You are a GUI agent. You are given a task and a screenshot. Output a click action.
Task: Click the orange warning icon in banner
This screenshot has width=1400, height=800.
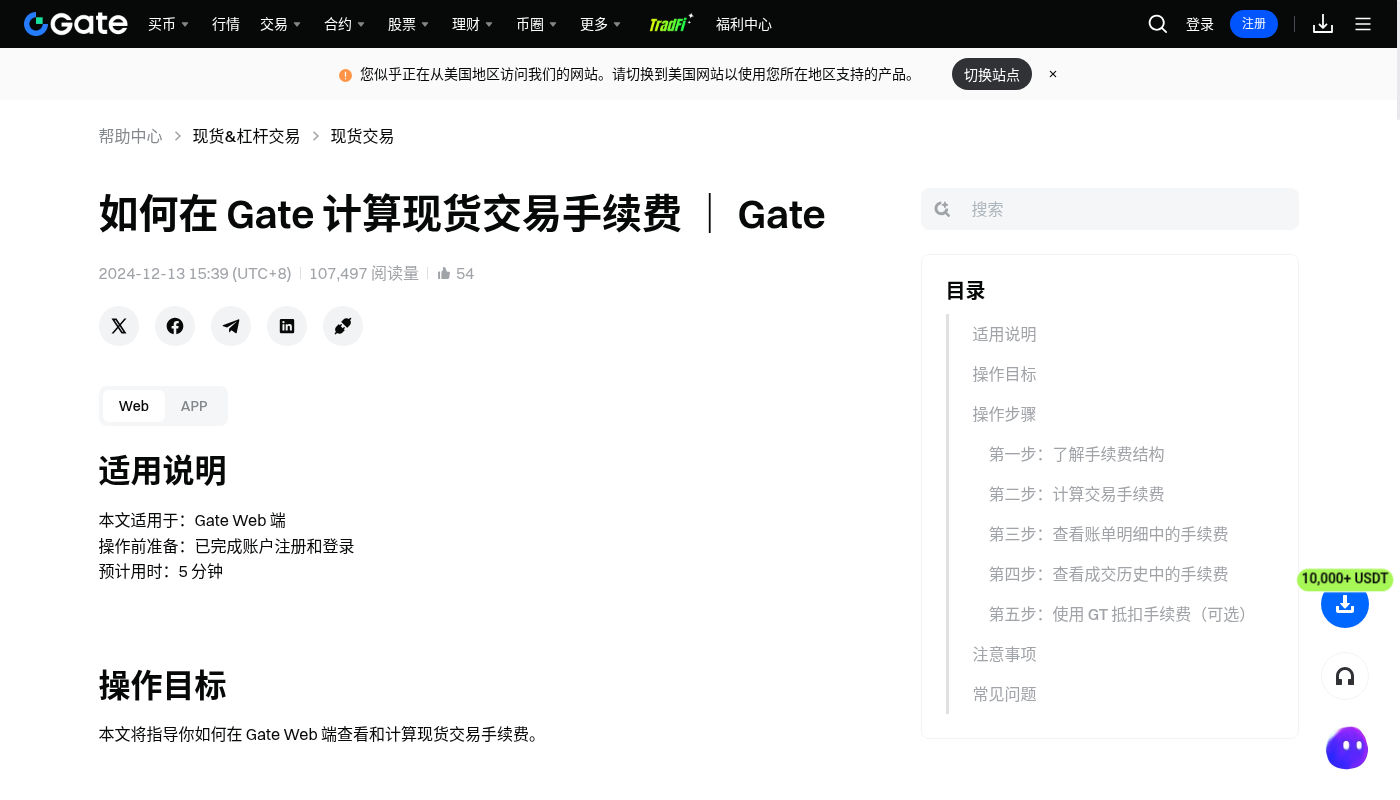(x=345, y=75)
